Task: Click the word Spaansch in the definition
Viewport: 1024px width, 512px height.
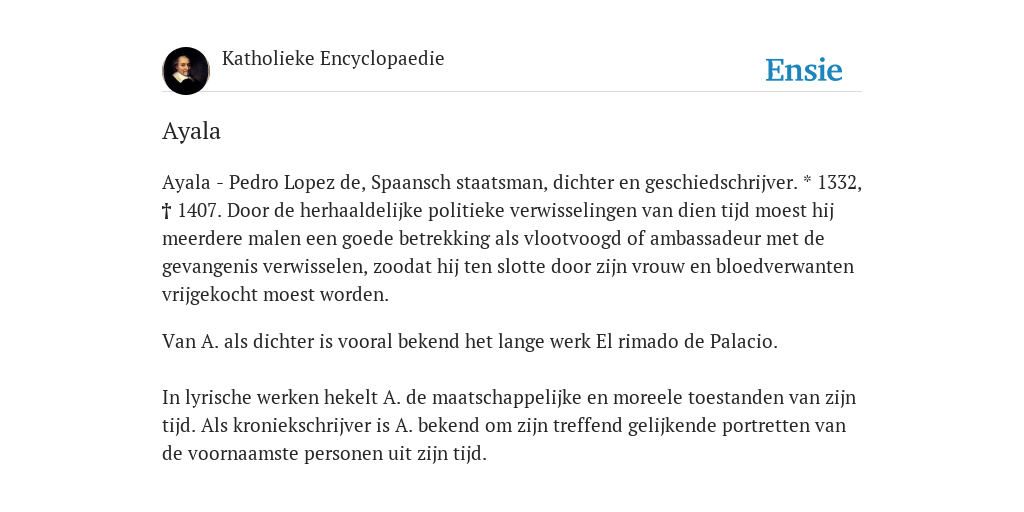Action: click(410, 184)
